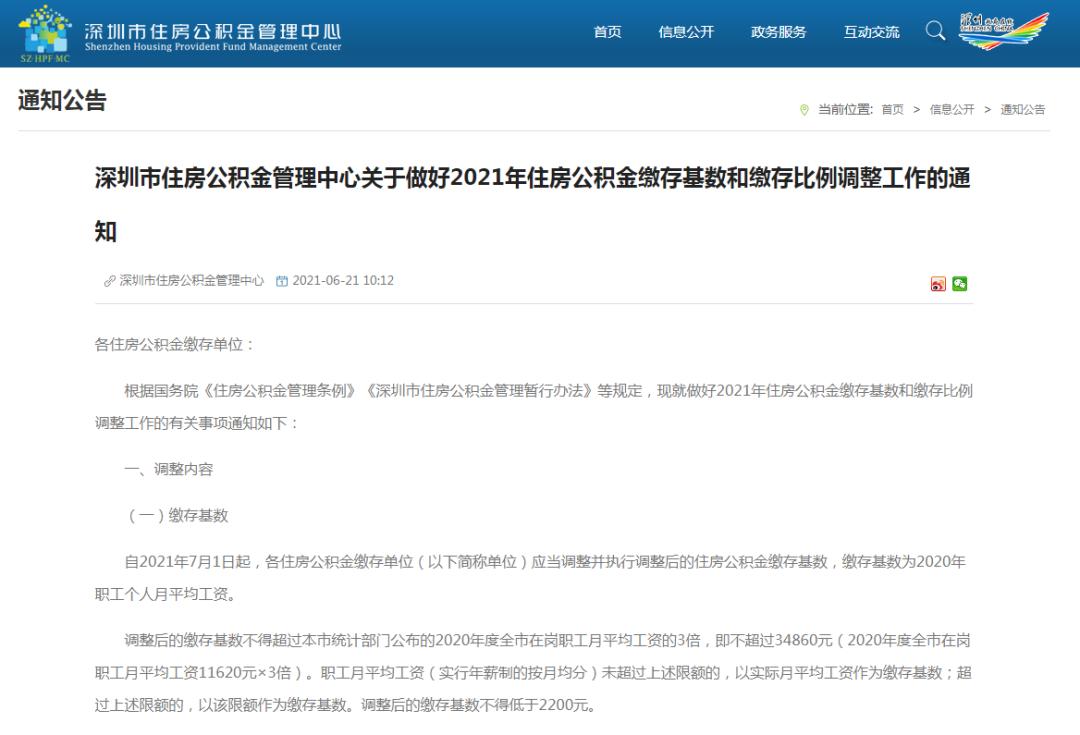Screen dimensions: 1080x735
Task: Click the magnifying glass search icon
Action: (x=935, y=31)
